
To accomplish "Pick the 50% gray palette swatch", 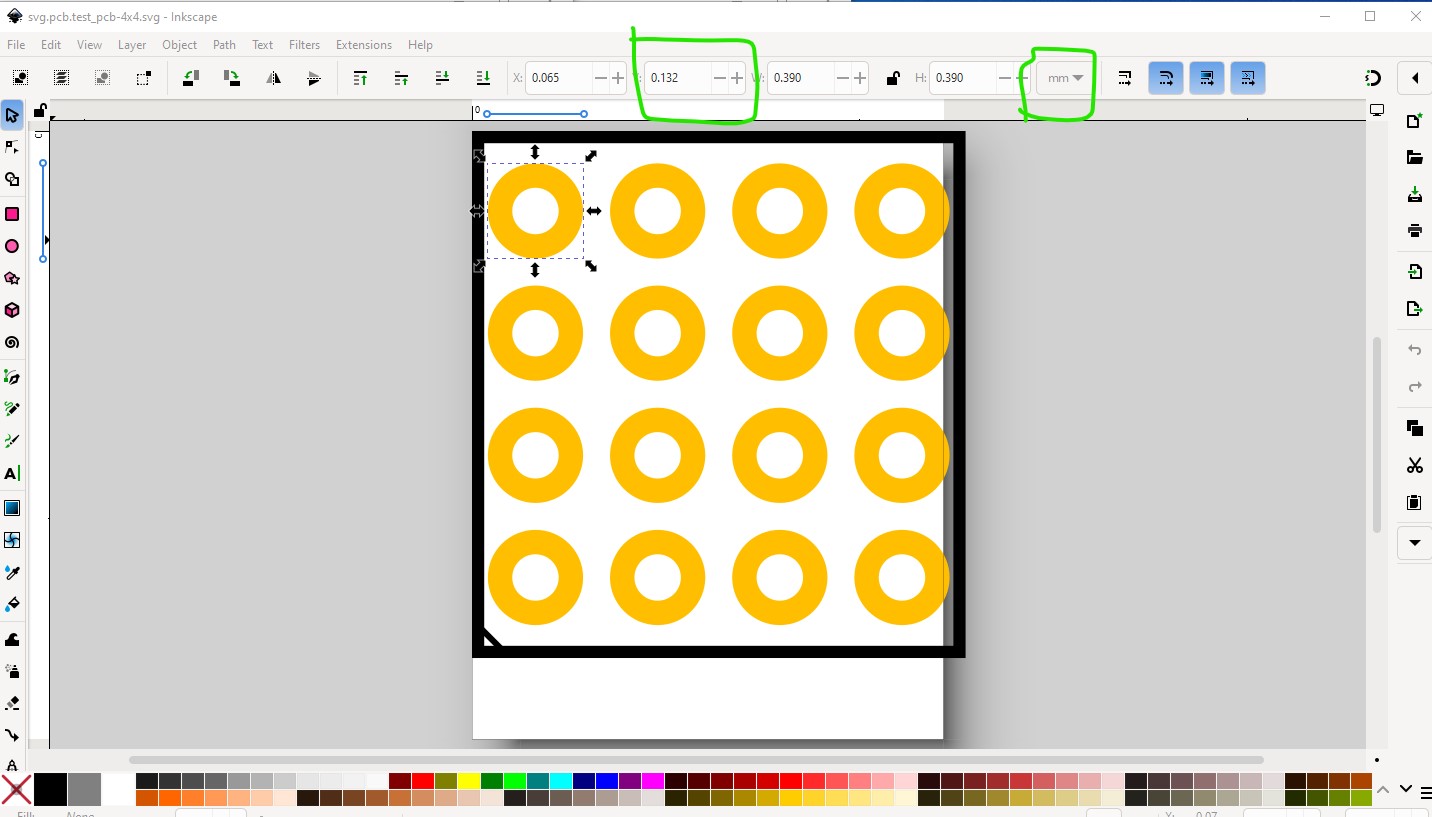I will pos(84,789).
